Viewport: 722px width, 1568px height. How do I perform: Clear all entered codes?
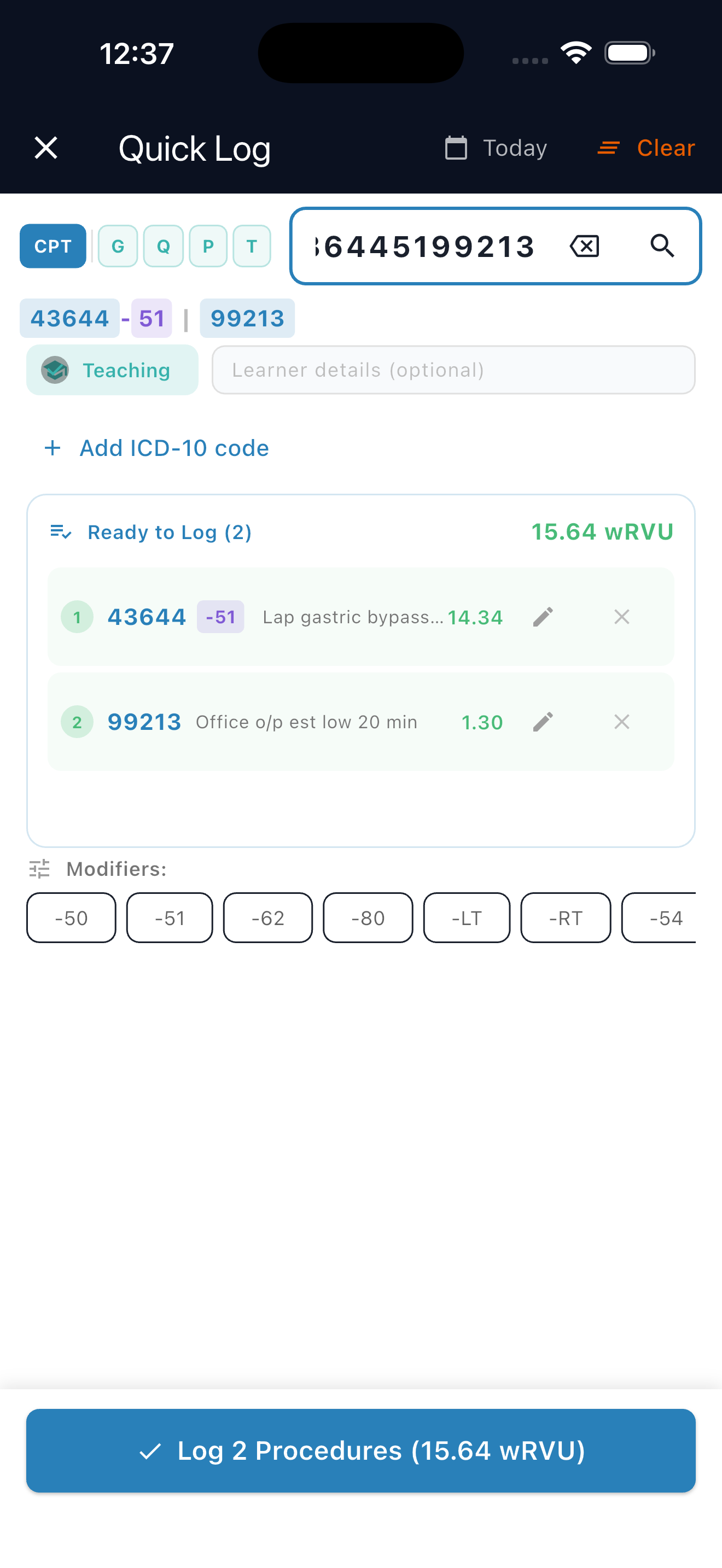coord(646,148)
